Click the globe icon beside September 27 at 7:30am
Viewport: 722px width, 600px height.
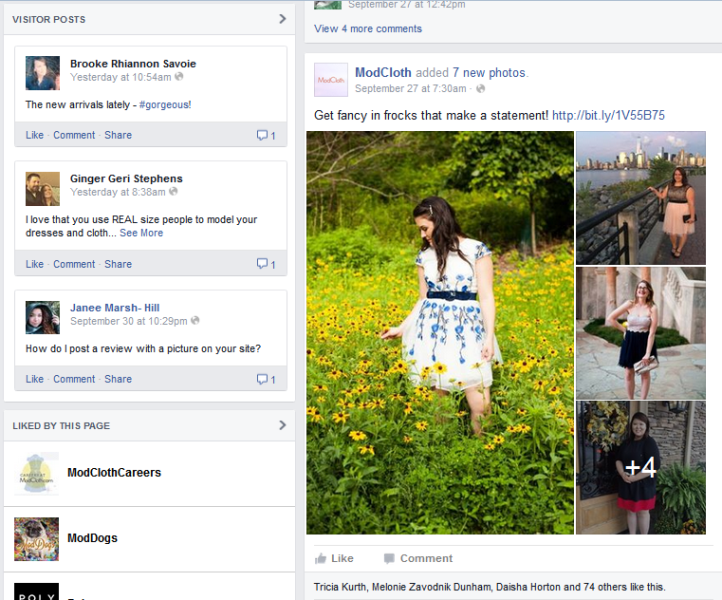pos(480,88)
